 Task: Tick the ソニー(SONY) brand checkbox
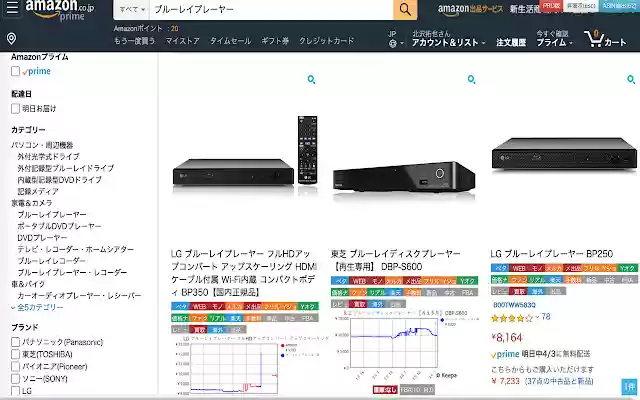coord(16,379)
